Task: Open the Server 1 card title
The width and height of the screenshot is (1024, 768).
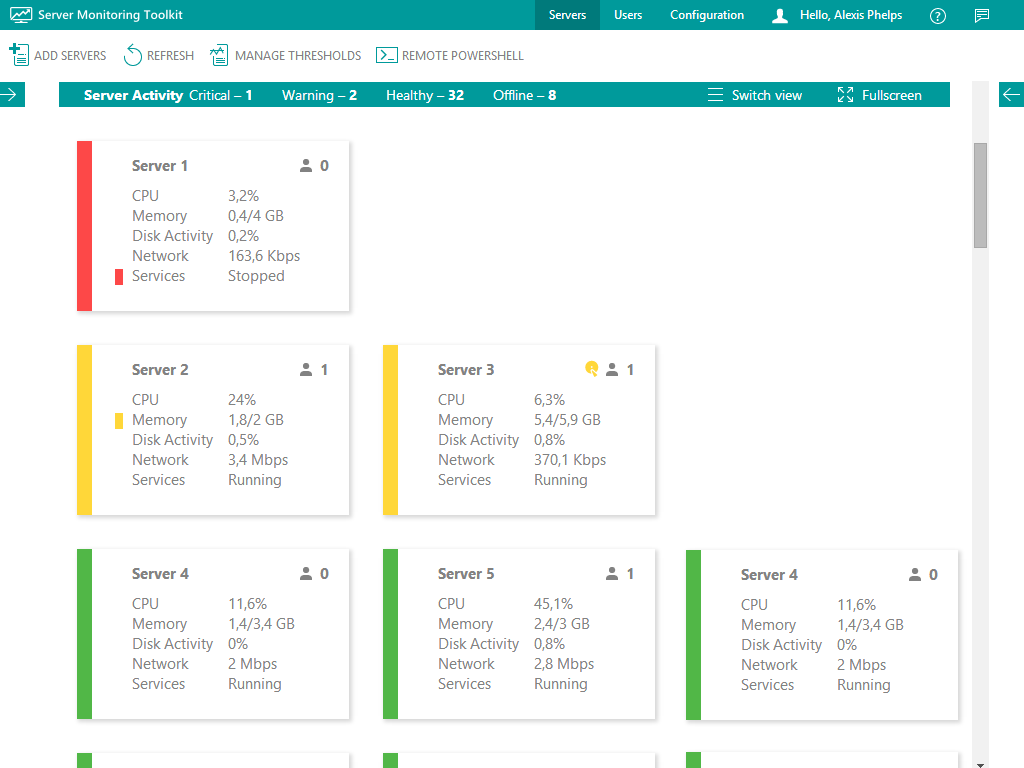Action: pos(159,166)
